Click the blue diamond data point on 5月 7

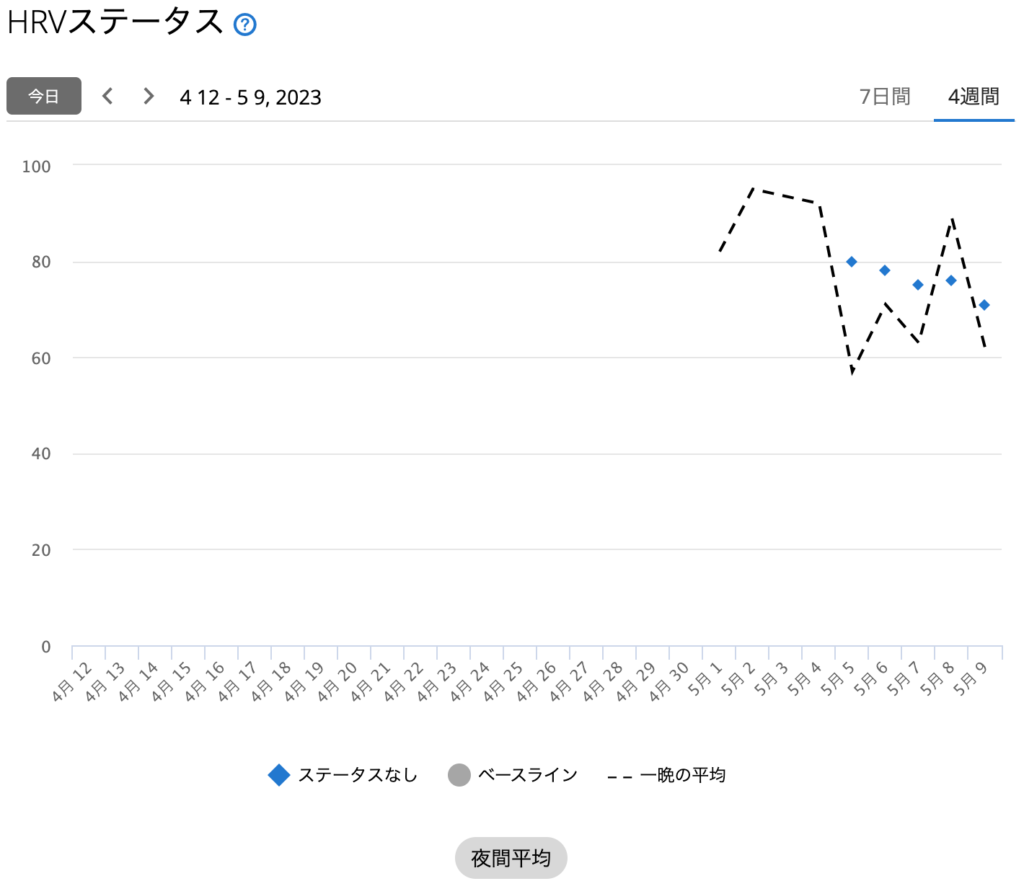coord(918,285)
